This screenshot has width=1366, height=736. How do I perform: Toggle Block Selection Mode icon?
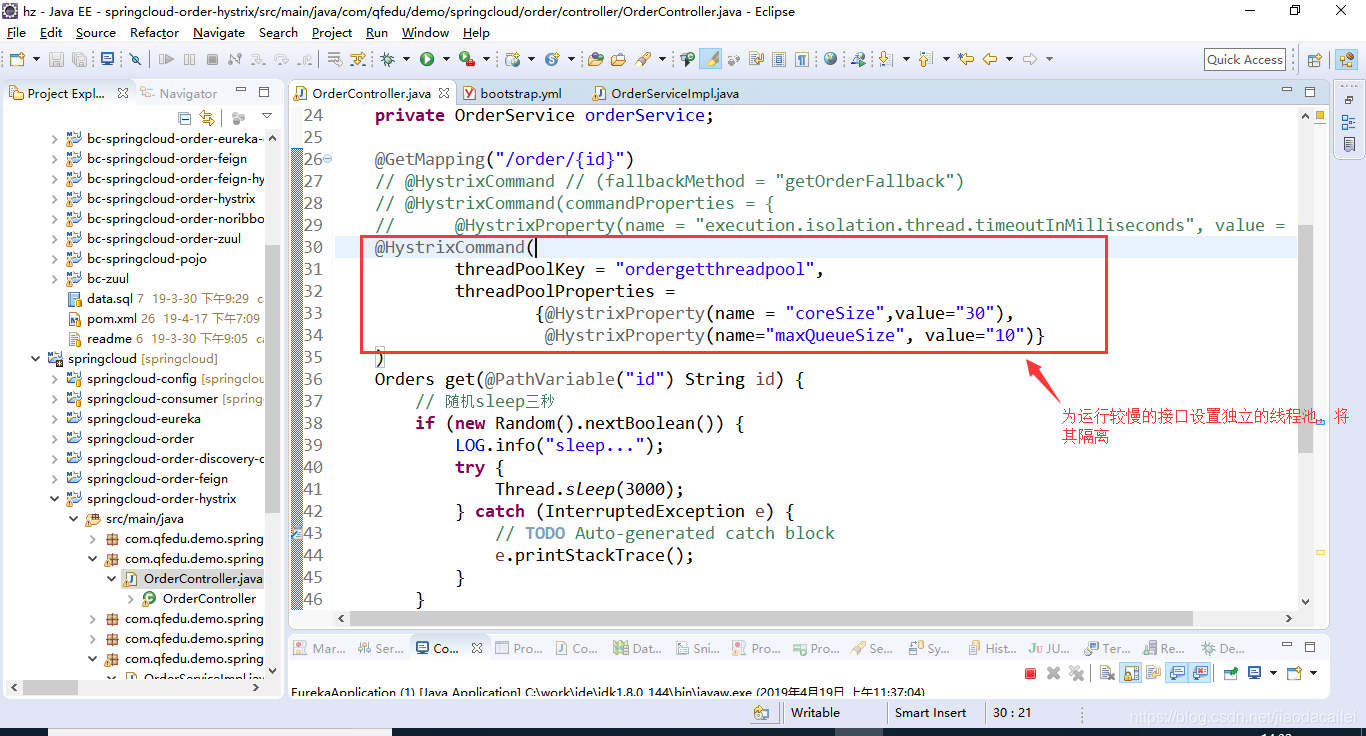click(x=779, y=60)
